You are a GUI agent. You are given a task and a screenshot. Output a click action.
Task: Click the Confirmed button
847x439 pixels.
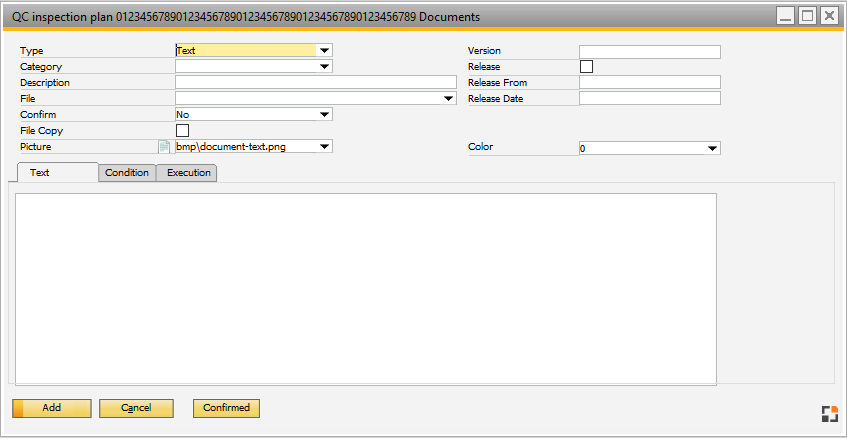click(x=226, y=408)
